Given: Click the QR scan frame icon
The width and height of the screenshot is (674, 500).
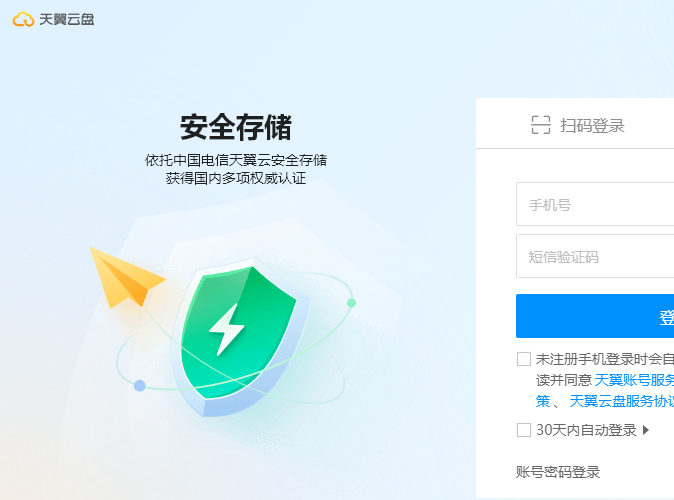Looking at the screenshot, I should [541, 125].
